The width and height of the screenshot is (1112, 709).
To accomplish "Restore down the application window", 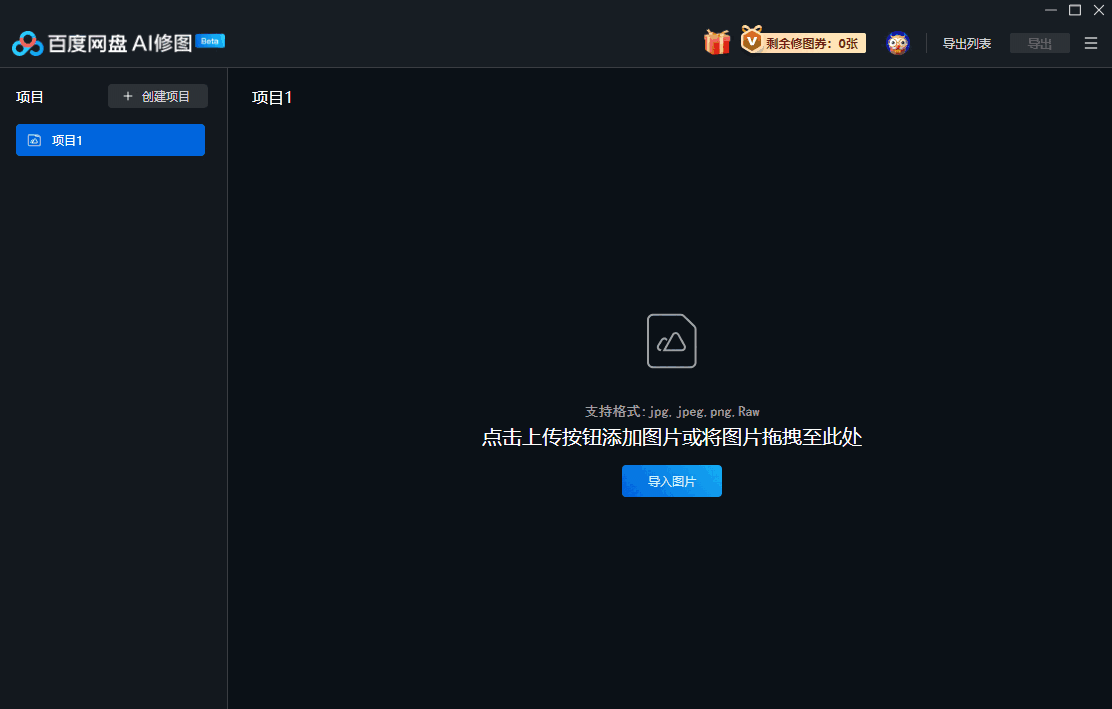I will coord(1073,10).
